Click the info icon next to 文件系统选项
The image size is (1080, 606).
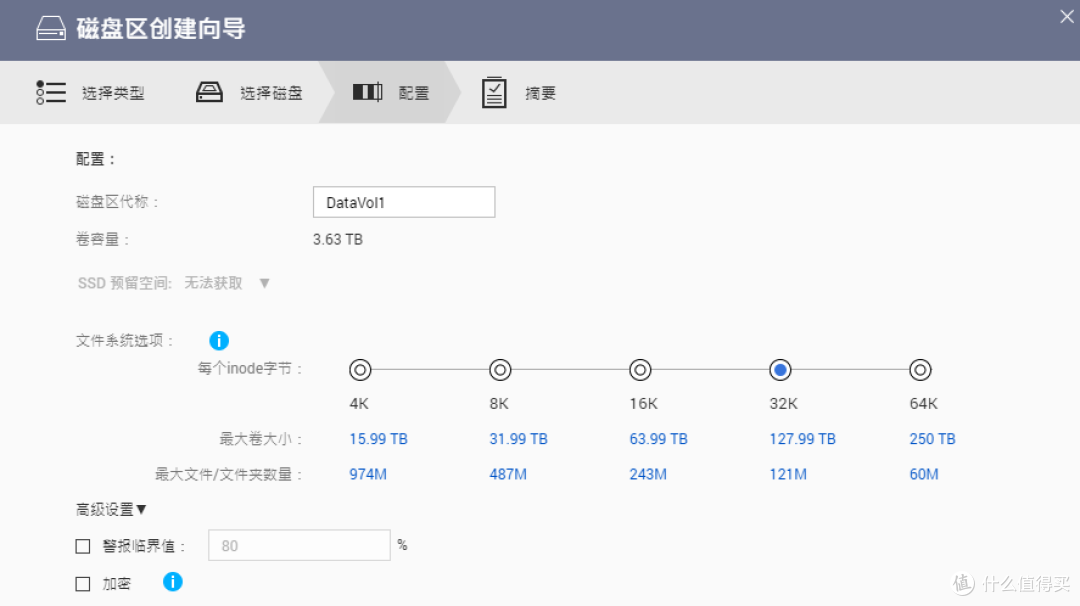pyautogui.click(x=219, y=341)
